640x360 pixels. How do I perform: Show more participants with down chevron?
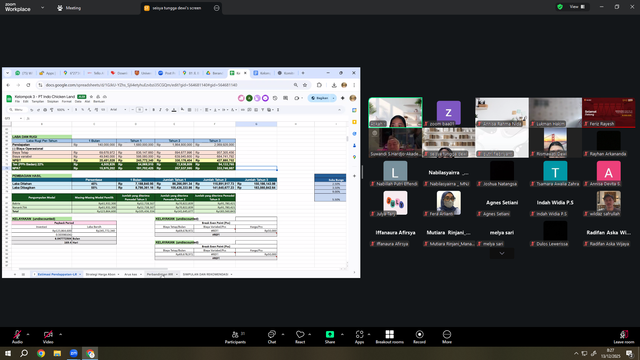click(x=502, y=253)
